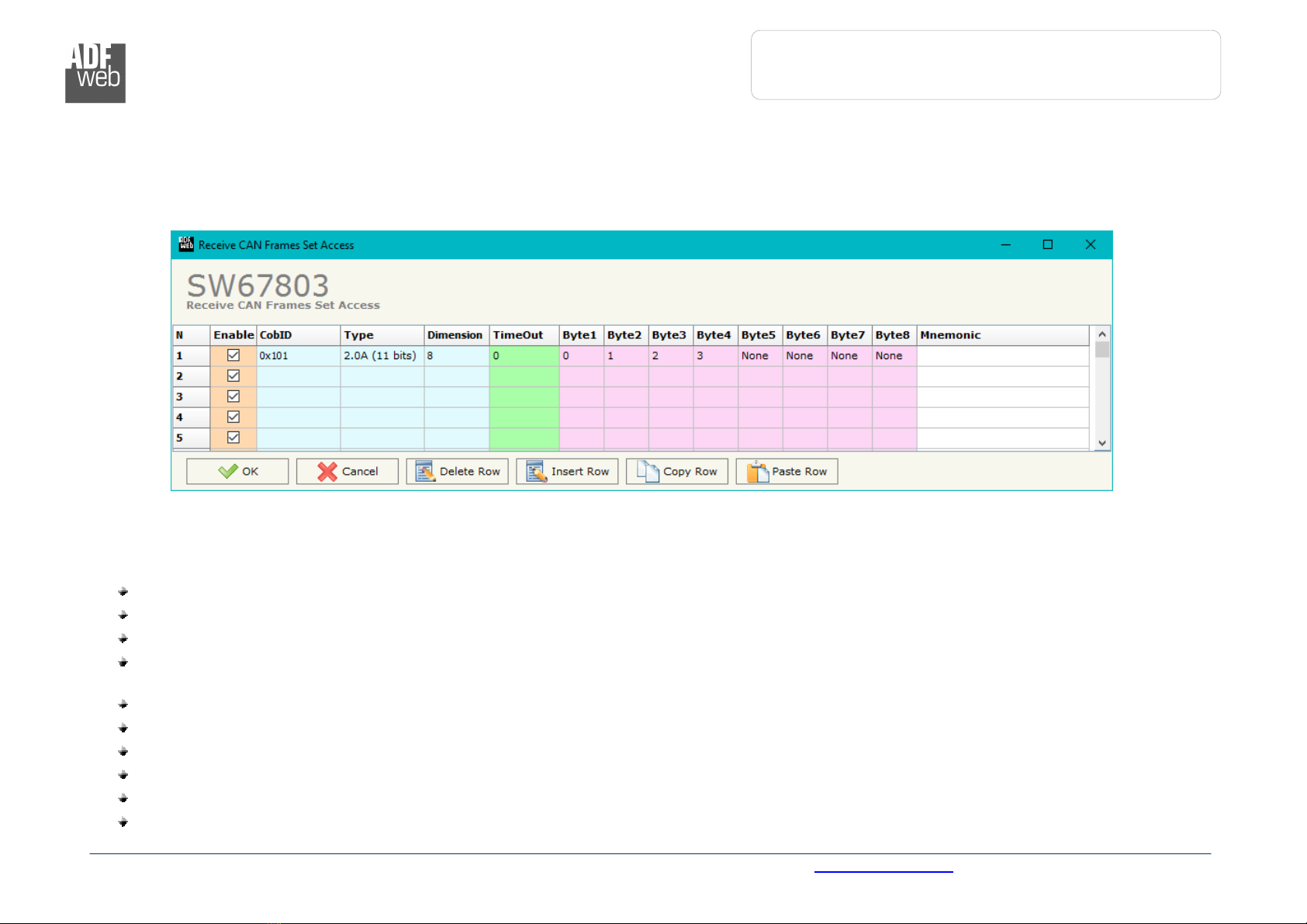The height and width of the screenshot is (924, 1307).
Task: Select row number 3 header
Action: (192, 396)
